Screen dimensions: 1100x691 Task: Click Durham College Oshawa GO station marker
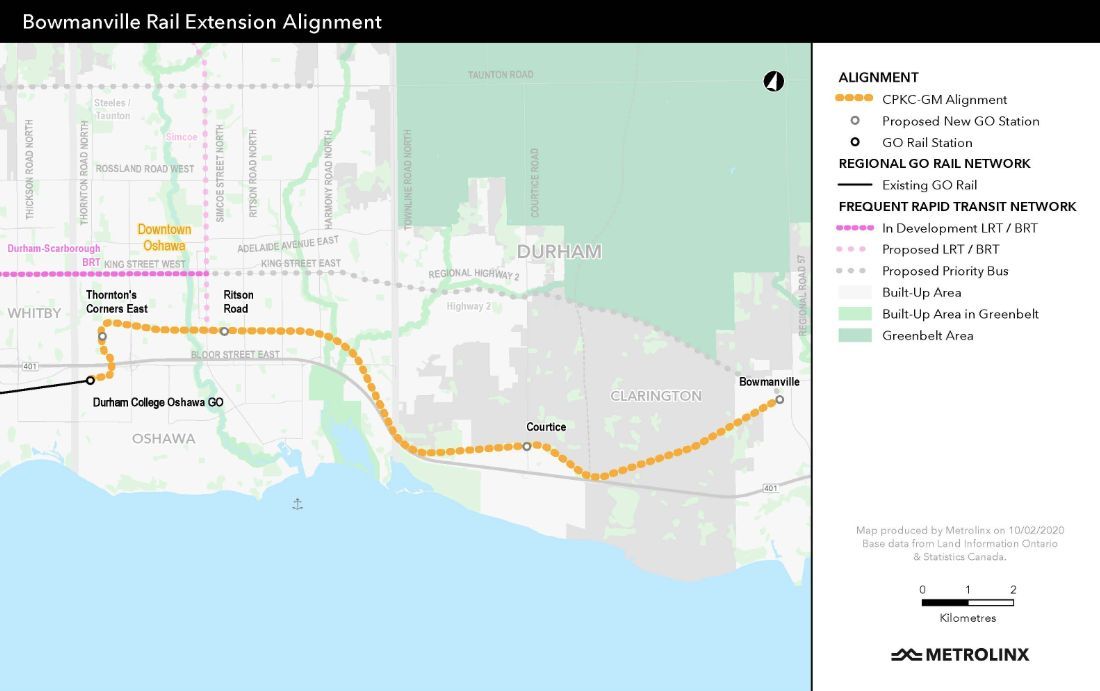(90, 380)
